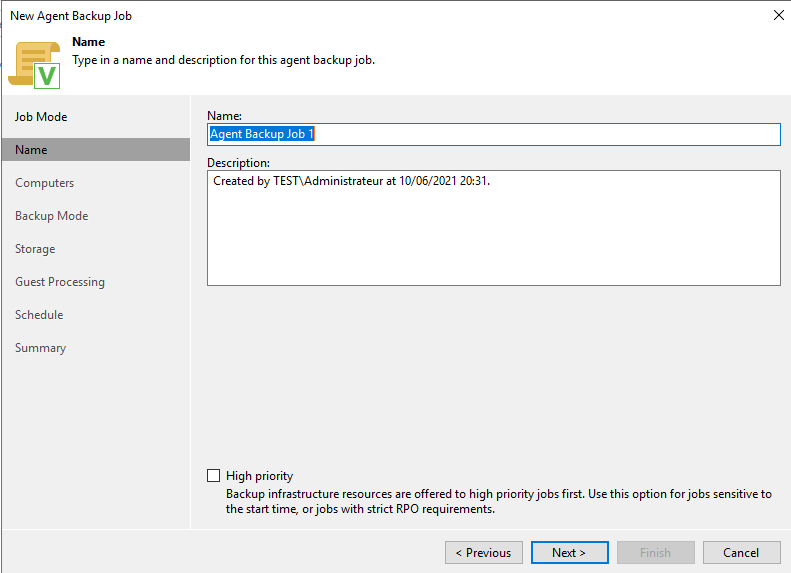Go to the Summary step

[x=40, y=348]
